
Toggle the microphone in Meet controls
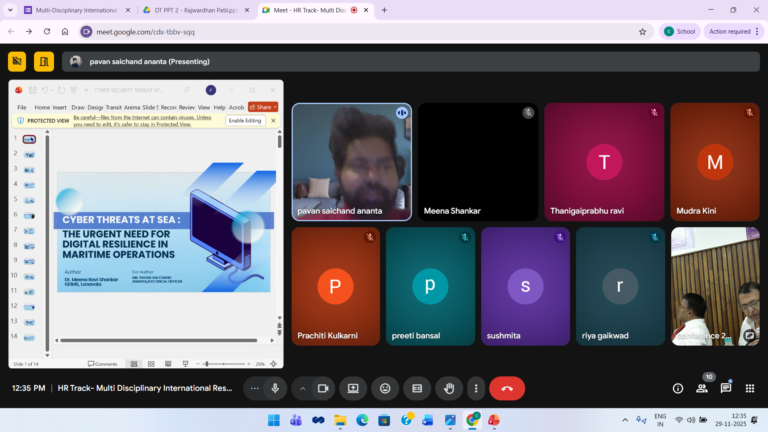275,388
